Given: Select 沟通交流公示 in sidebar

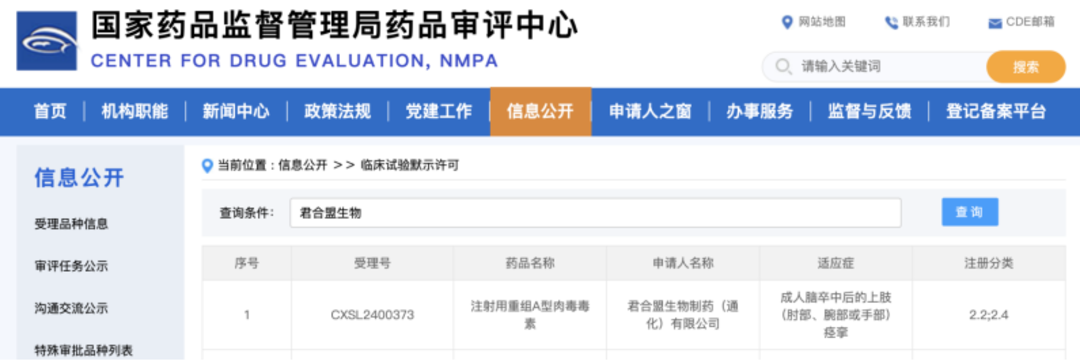Looking at the screenshot, I should pyautogui.click(x=71, y=308).
